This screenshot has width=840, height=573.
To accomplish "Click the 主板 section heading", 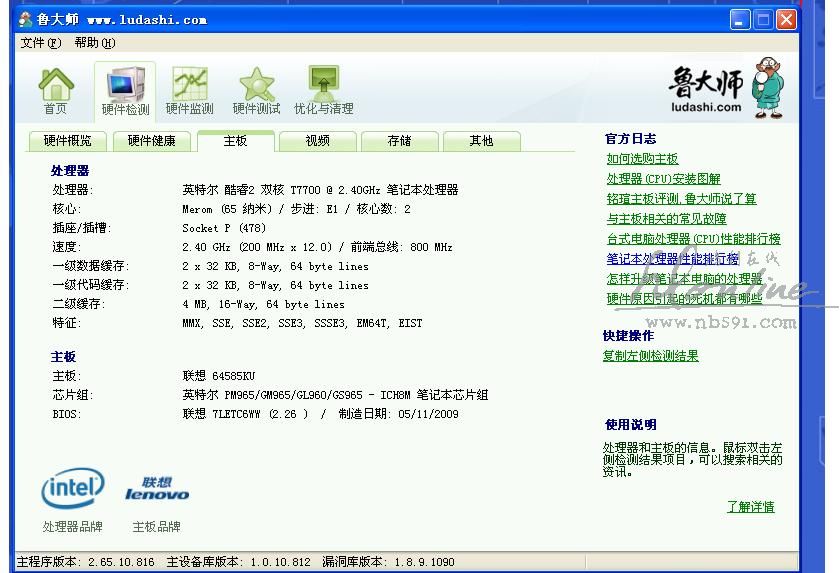I will coord(63,357).
